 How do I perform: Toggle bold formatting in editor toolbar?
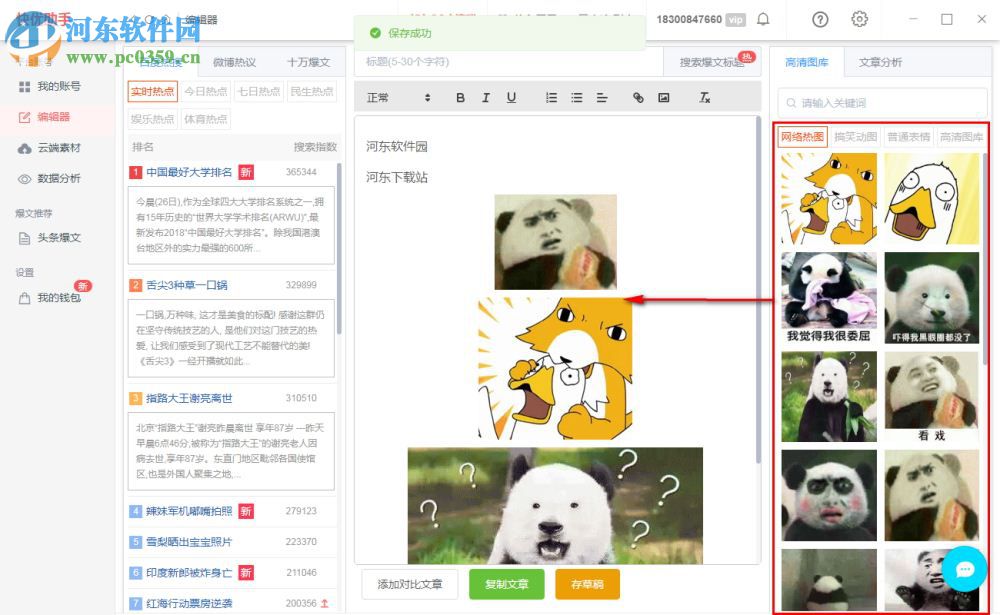click(460, 98)
